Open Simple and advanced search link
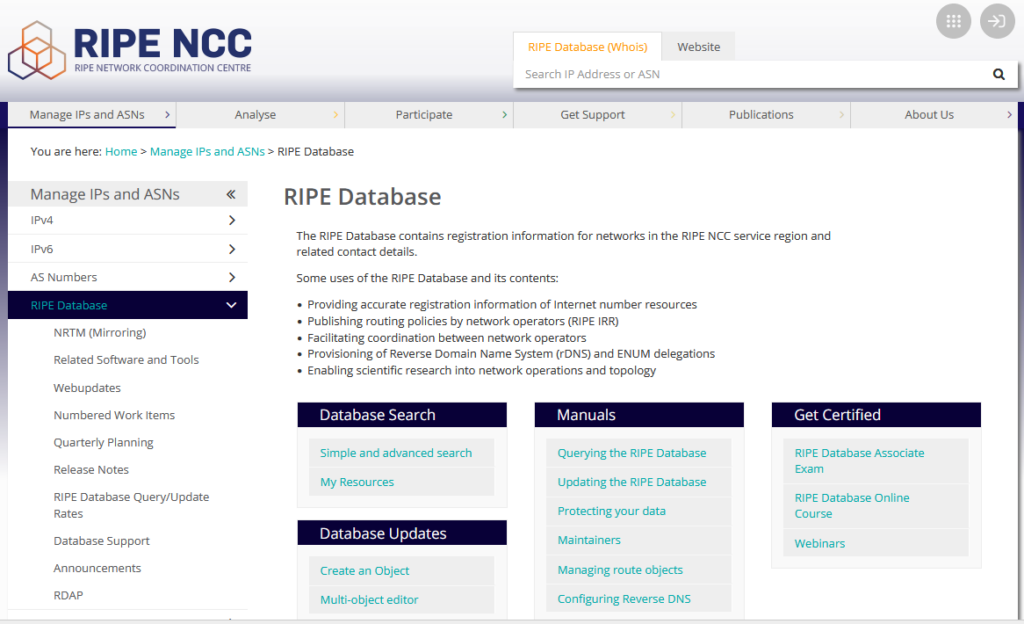Viewport: 1024px width, 624px height. coord(396,453)
